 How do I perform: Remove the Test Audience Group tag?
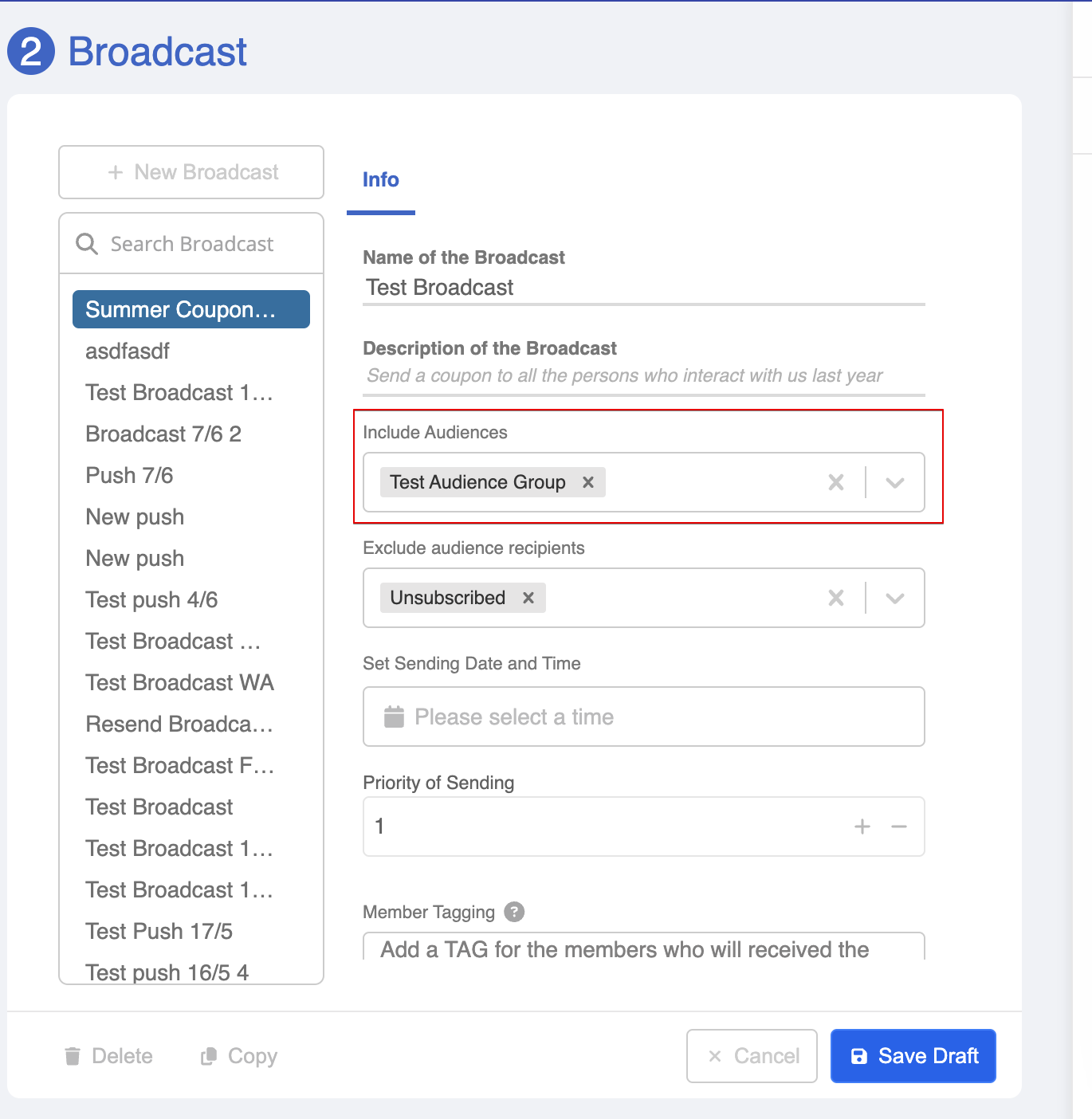point(588,482)
